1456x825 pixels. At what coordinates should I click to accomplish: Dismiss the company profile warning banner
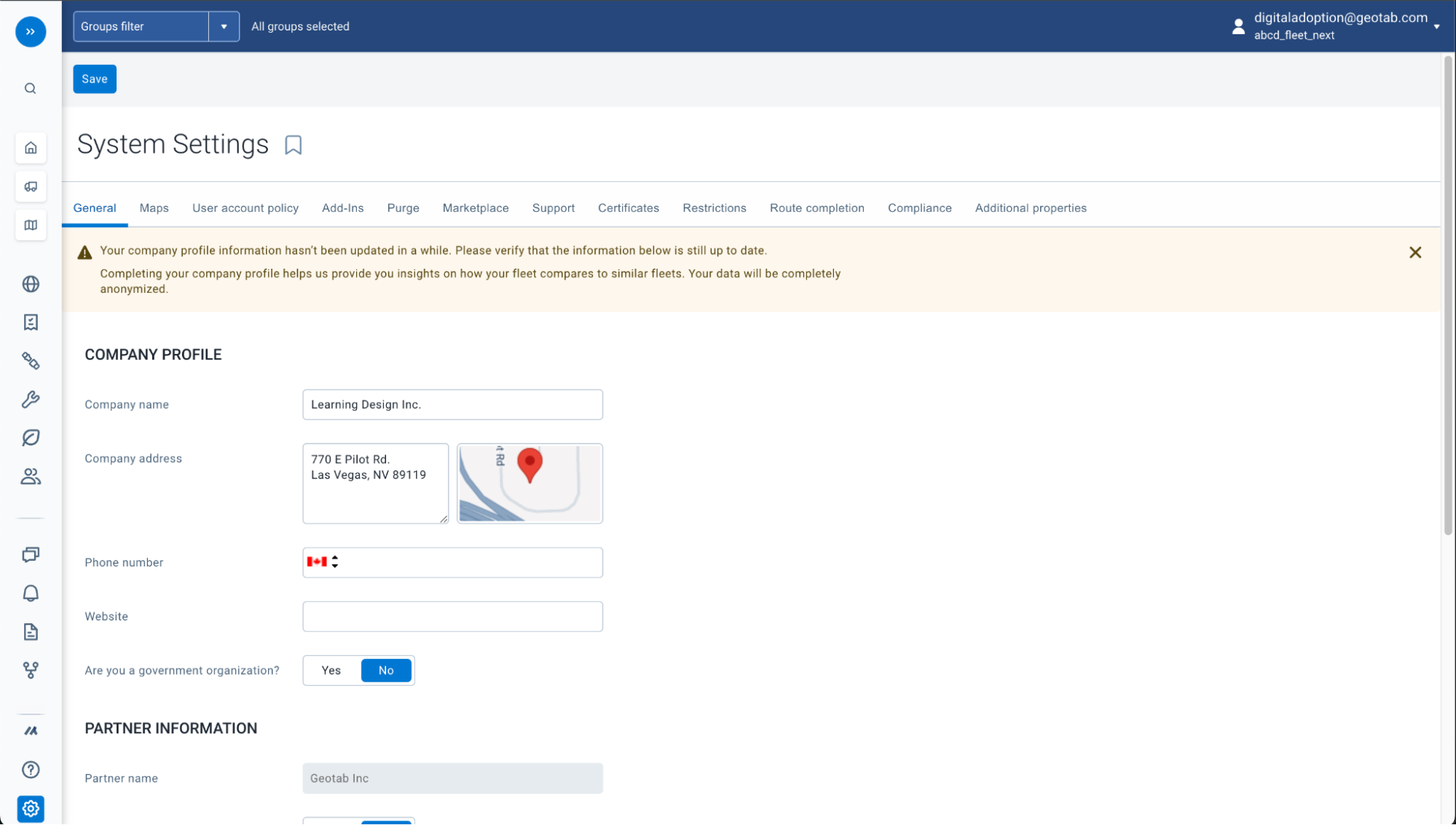[x=1415, y=252]
